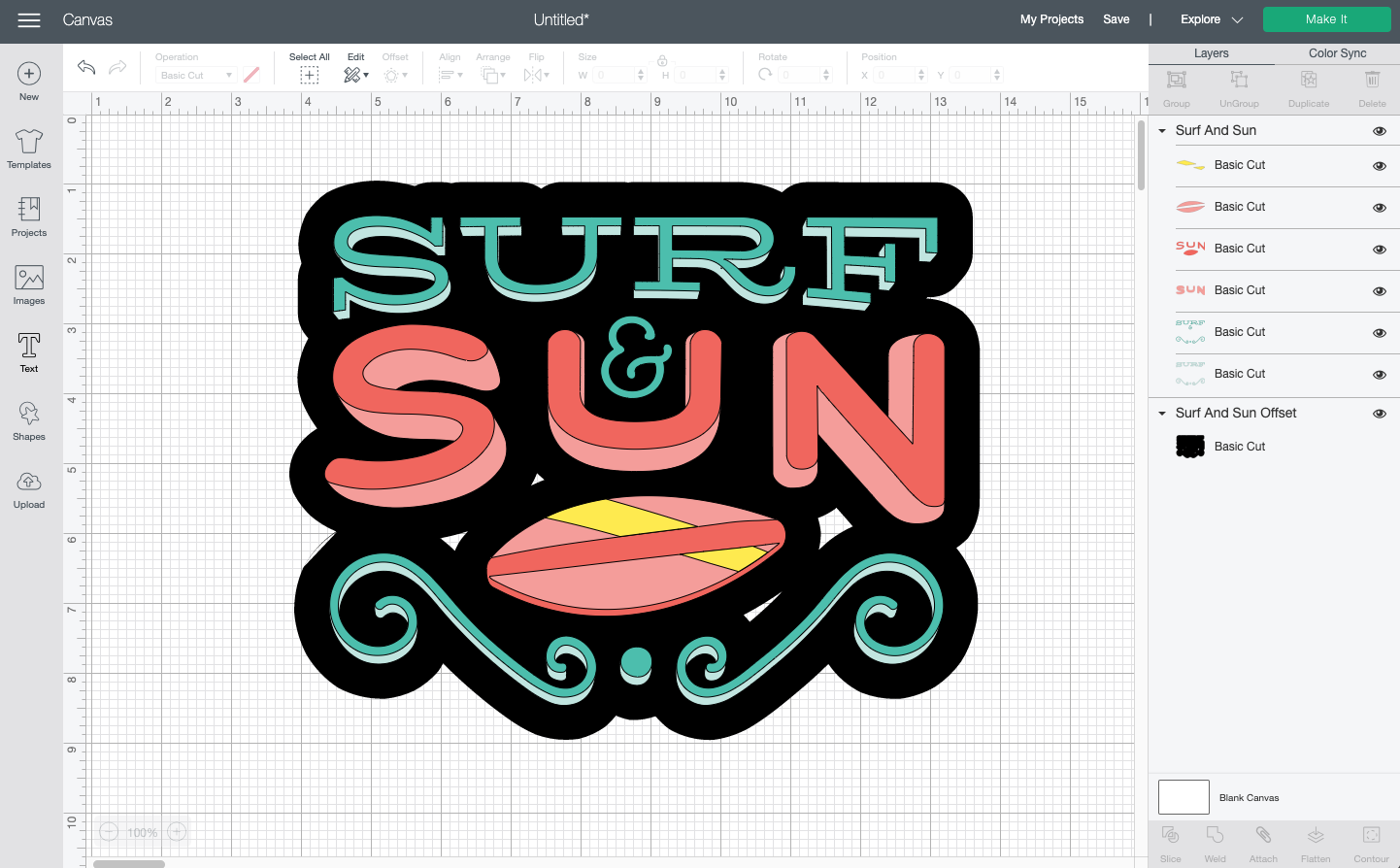
Task: Click the Undo arrow
Action: [86, 67]
